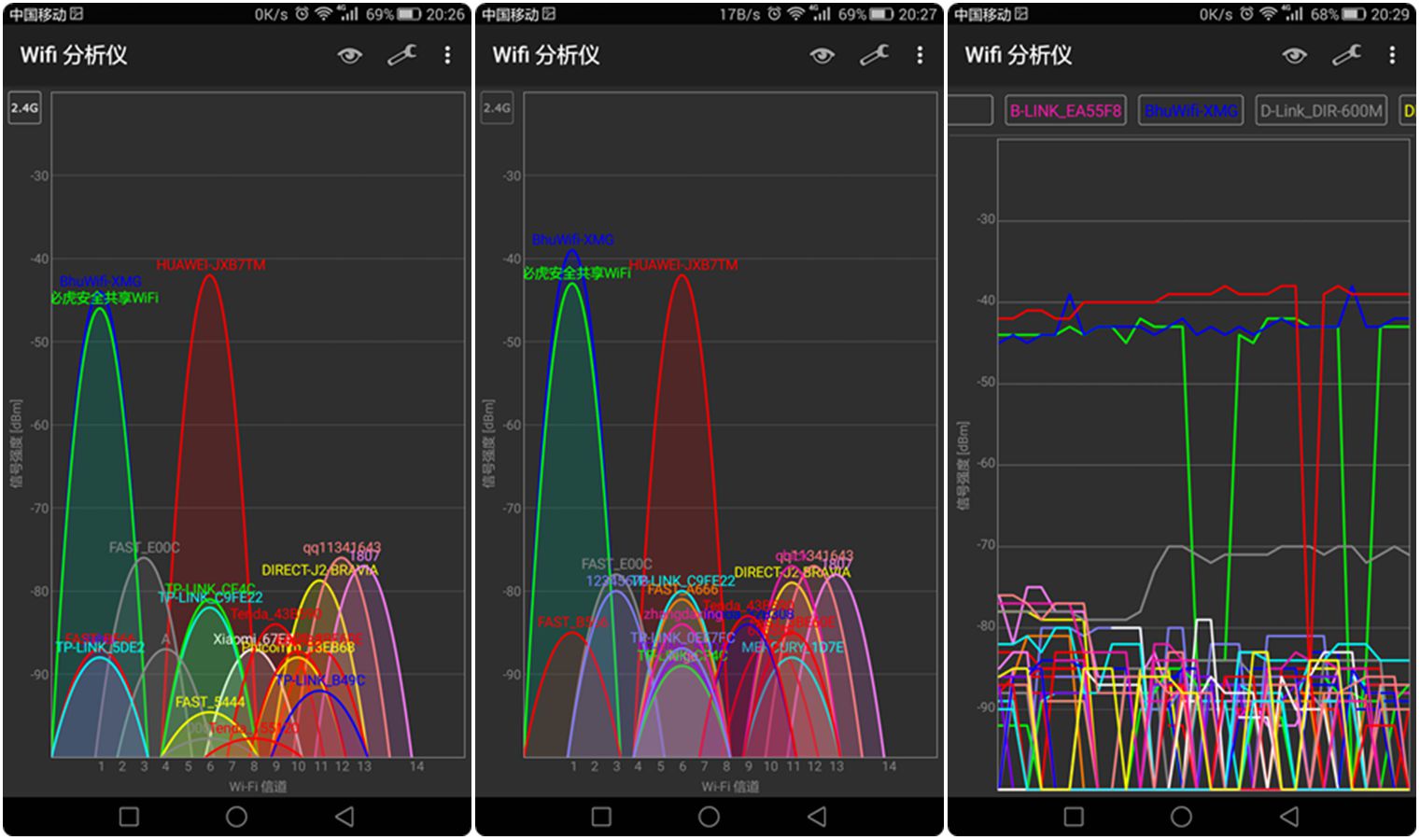Click the eye view icon in the 20:26 screen
Screen dimensions: 1420x840
[x=349, y=56]
